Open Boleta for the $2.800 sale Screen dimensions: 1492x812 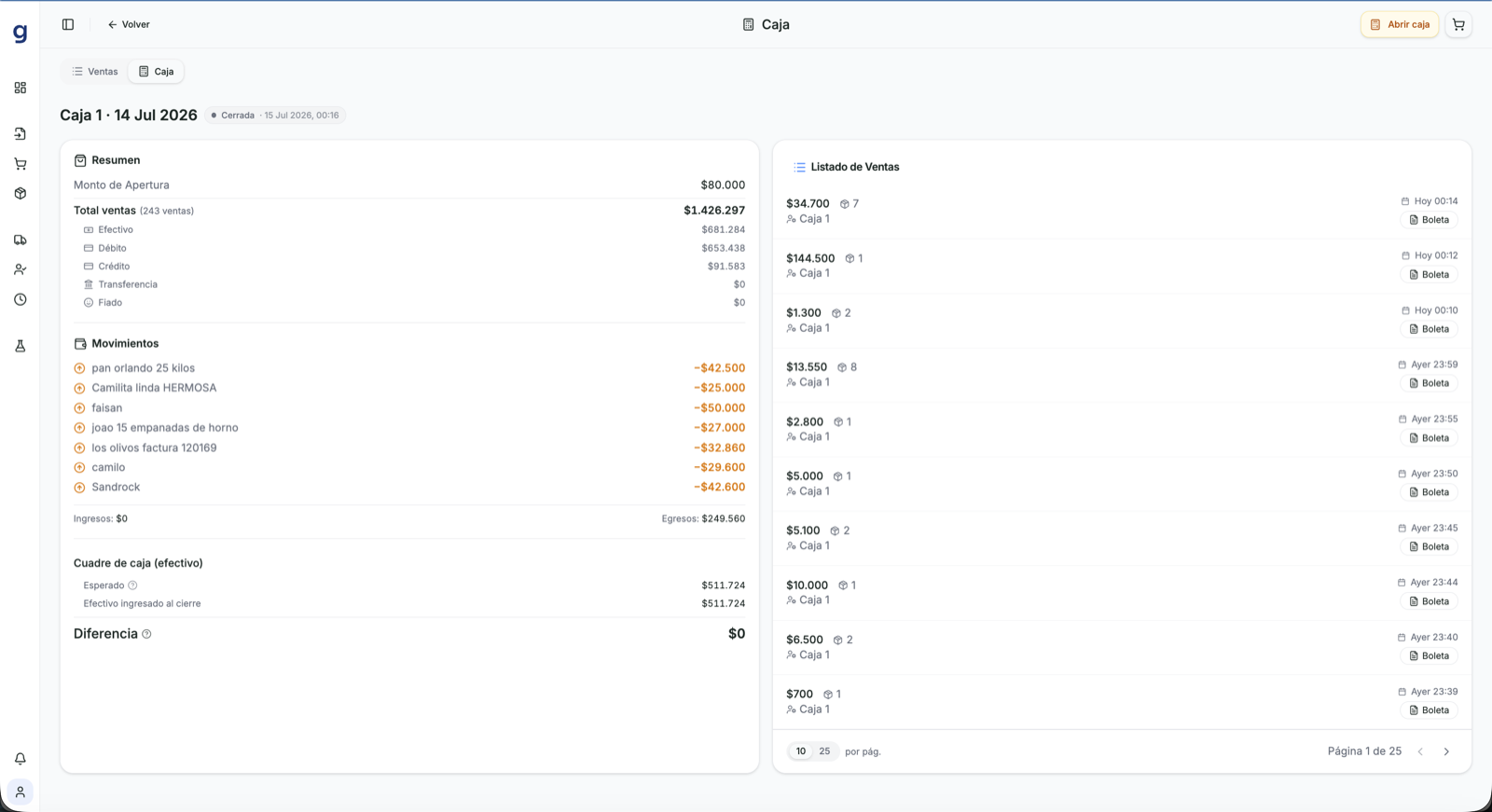(x=1429, y=438)
